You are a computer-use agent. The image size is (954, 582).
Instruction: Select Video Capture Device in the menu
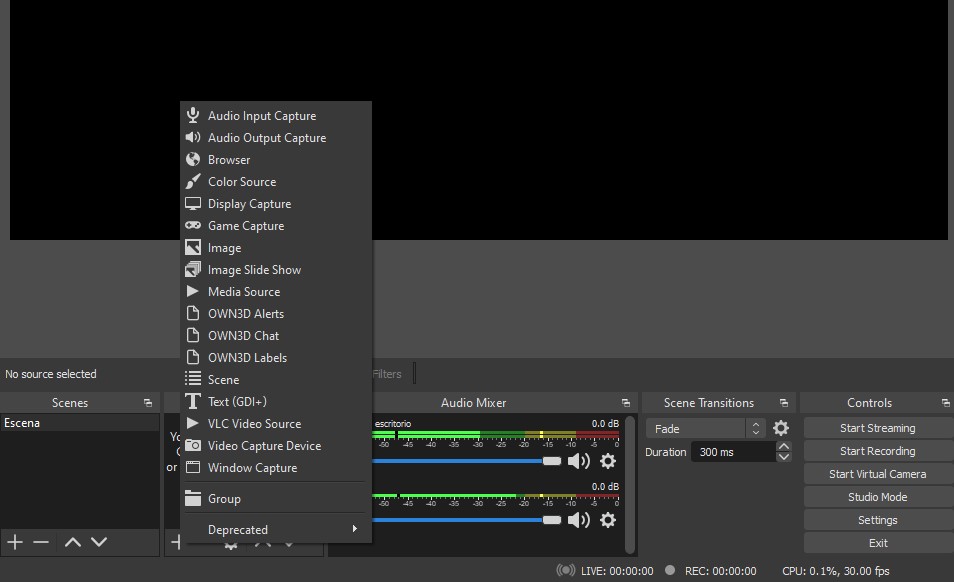264,446
